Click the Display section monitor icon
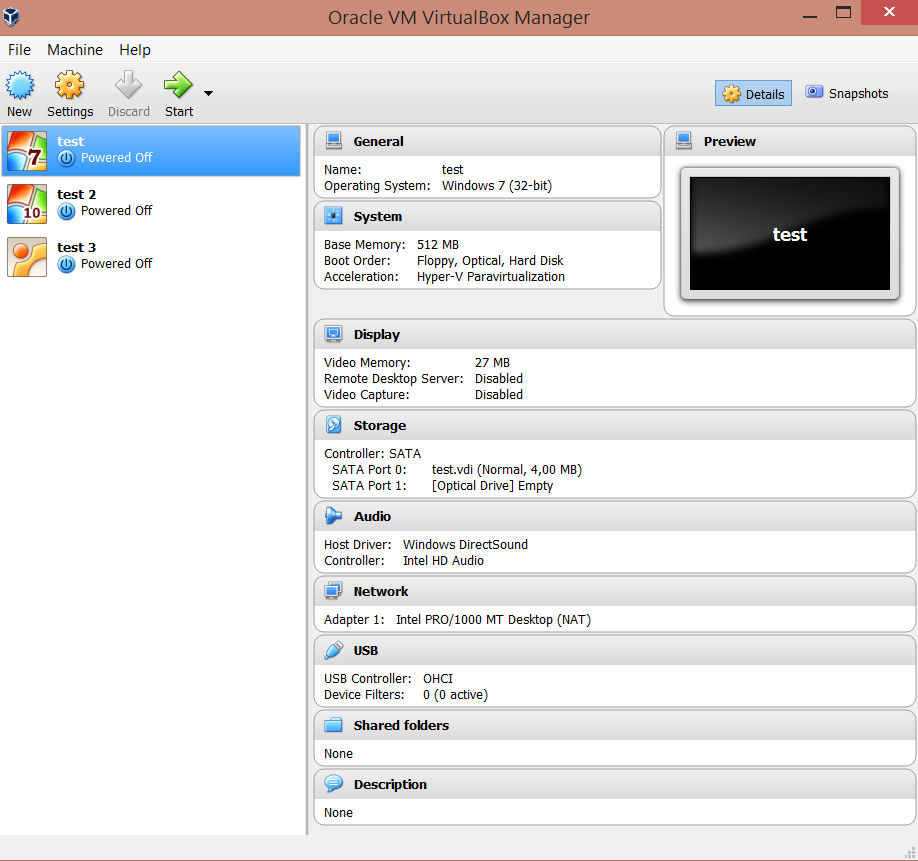The height and width of the screenshot is (861, 918). (334, 335)
